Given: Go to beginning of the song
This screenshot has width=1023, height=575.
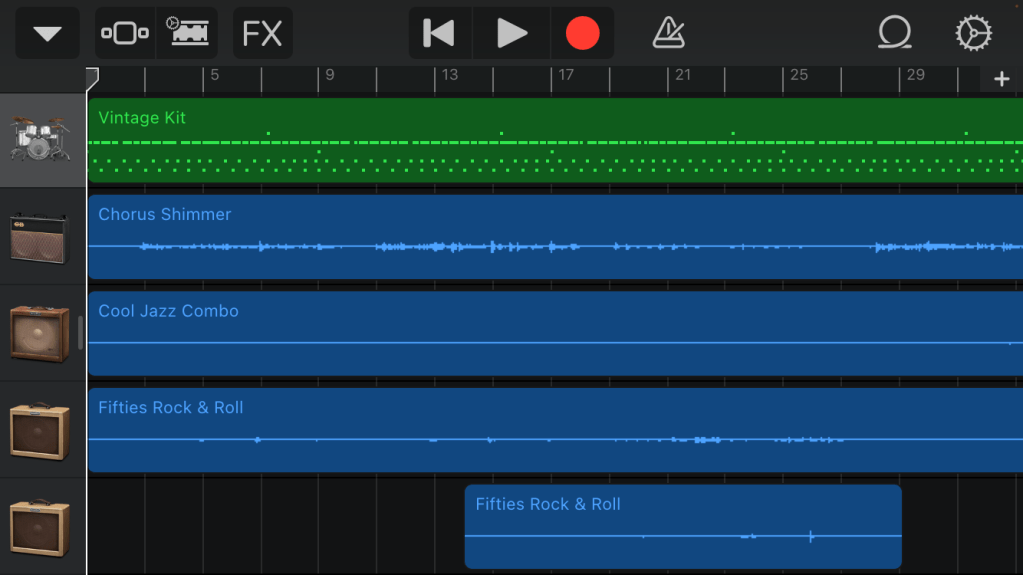Looking at the screenshot, I should coord(440,34).
